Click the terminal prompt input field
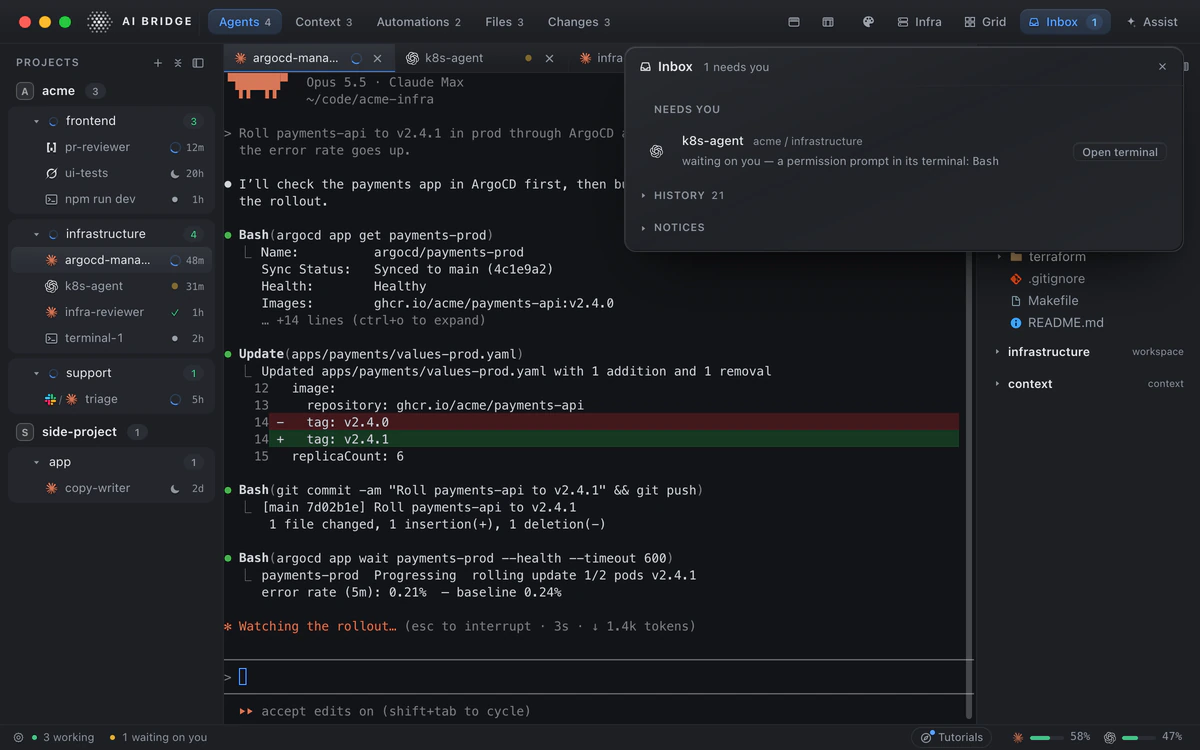Image resolution: width=1200 pixels, height=750 pixels. (x=598, y=677)
